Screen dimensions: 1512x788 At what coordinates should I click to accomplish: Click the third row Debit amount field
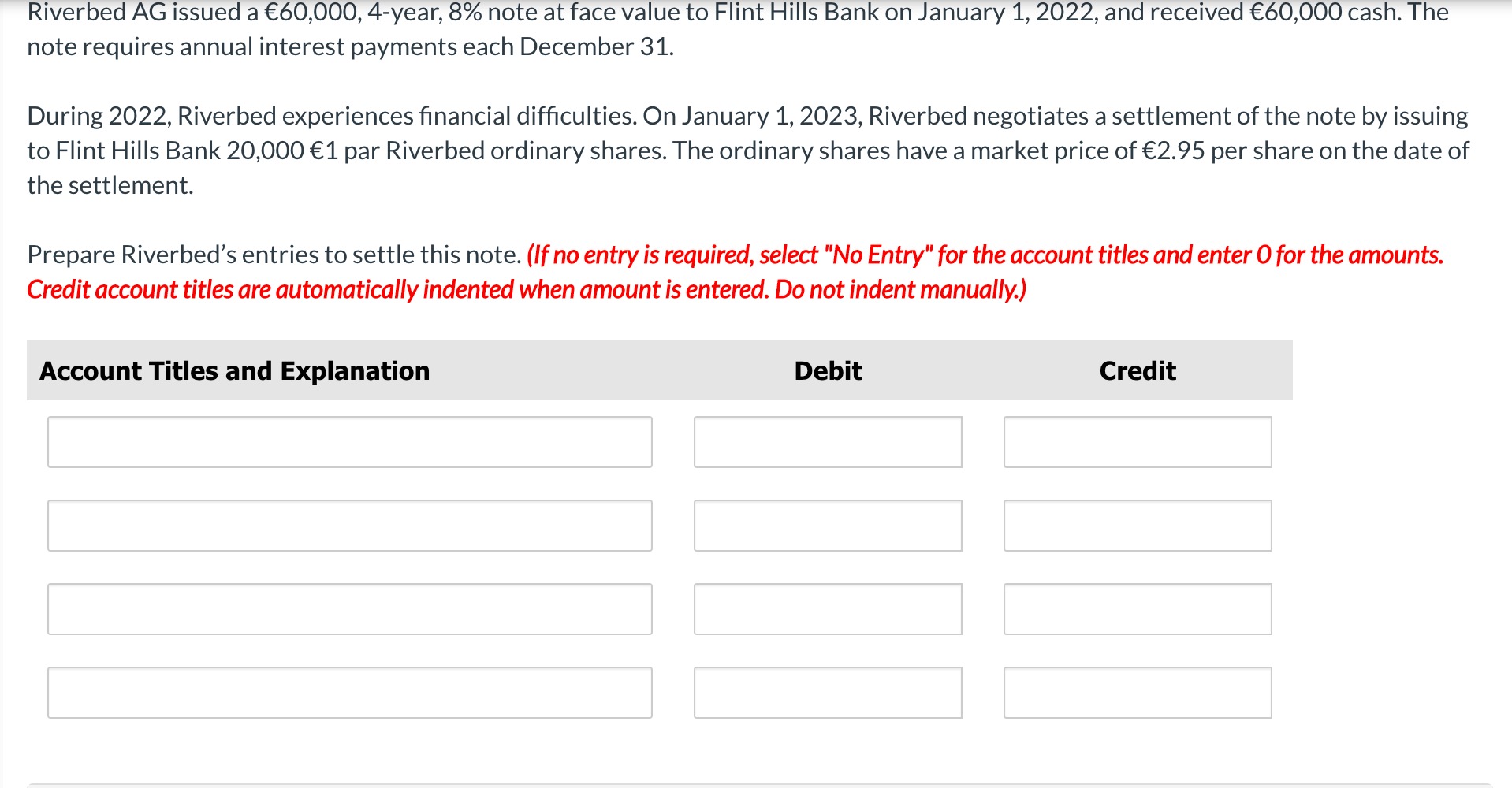point(828,609)
